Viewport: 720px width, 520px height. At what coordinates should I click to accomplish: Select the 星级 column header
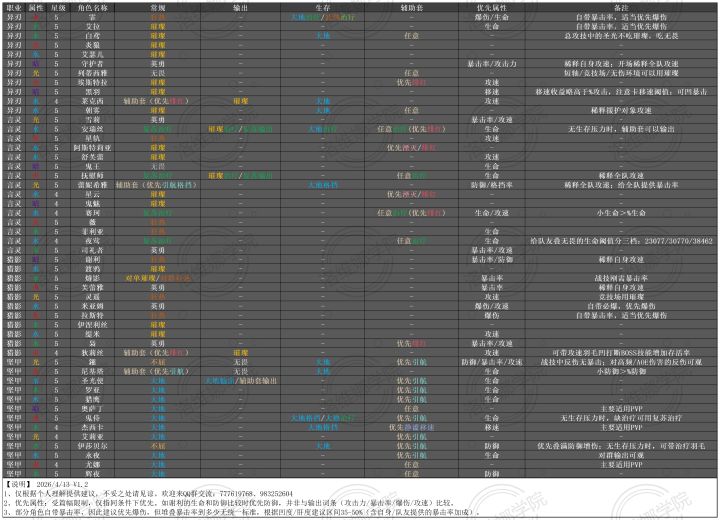(58, 8)
